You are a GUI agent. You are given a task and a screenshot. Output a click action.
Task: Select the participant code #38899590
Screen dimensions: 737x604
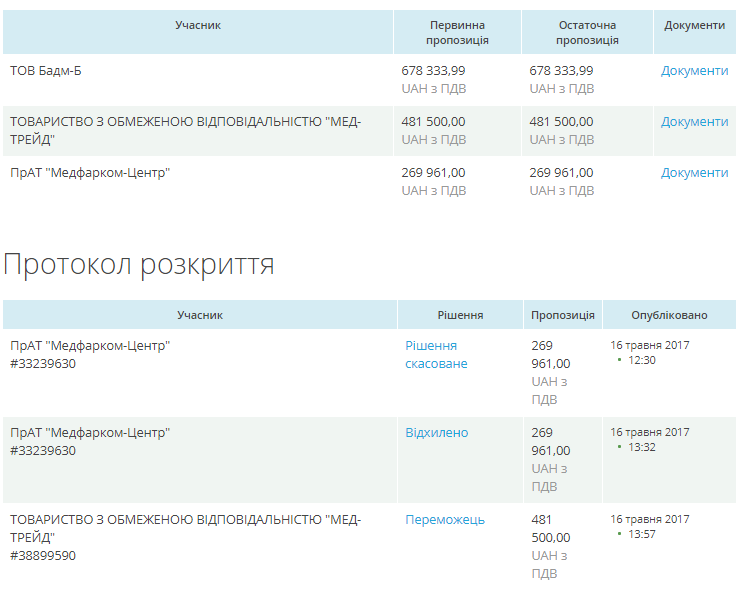coord(43,555)
